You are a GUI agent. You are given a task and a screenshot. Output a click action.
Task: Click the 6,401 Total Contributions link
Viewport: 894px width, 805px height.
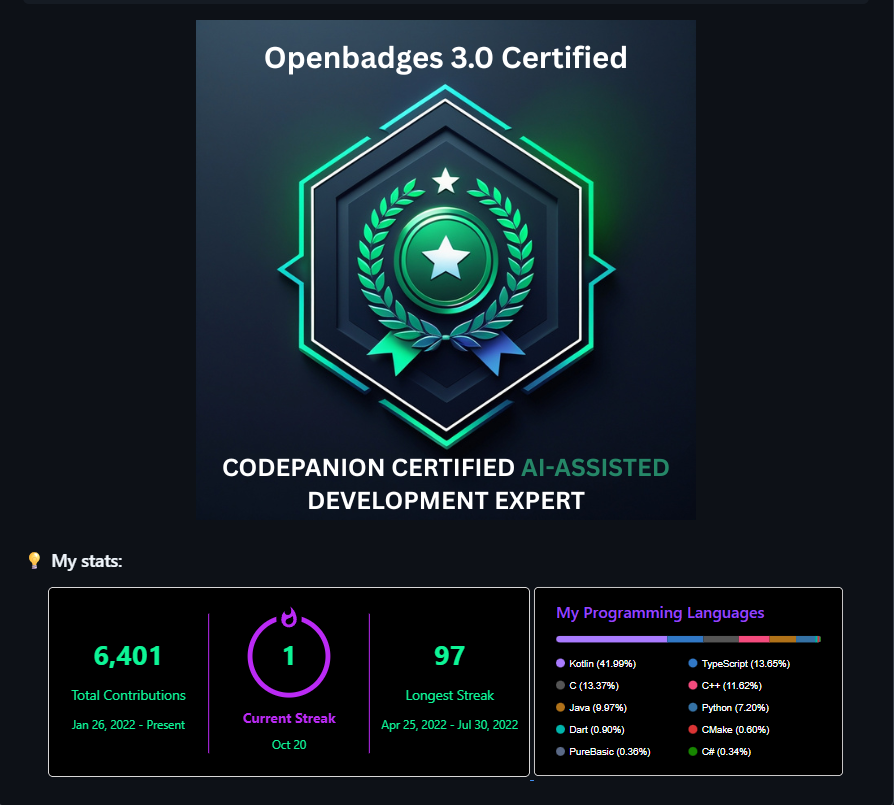[128, 656]
